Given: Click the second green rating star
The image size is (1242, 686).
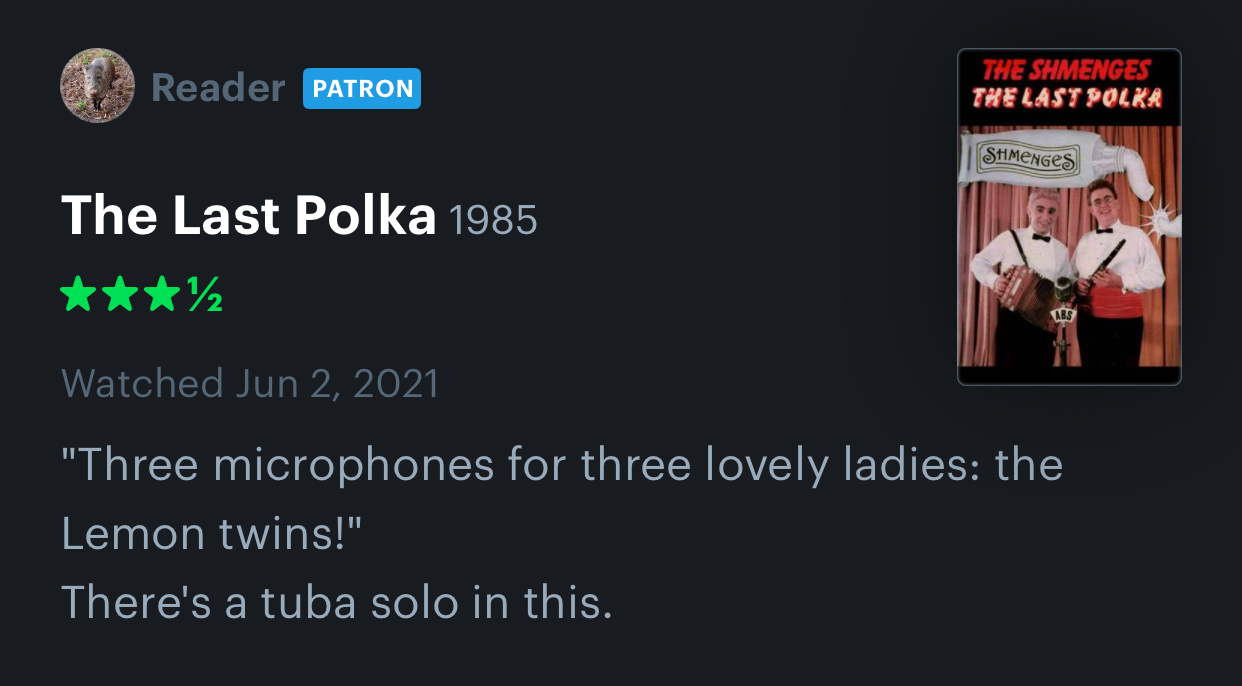Looking at the screenshot, I should coord(119,296).
